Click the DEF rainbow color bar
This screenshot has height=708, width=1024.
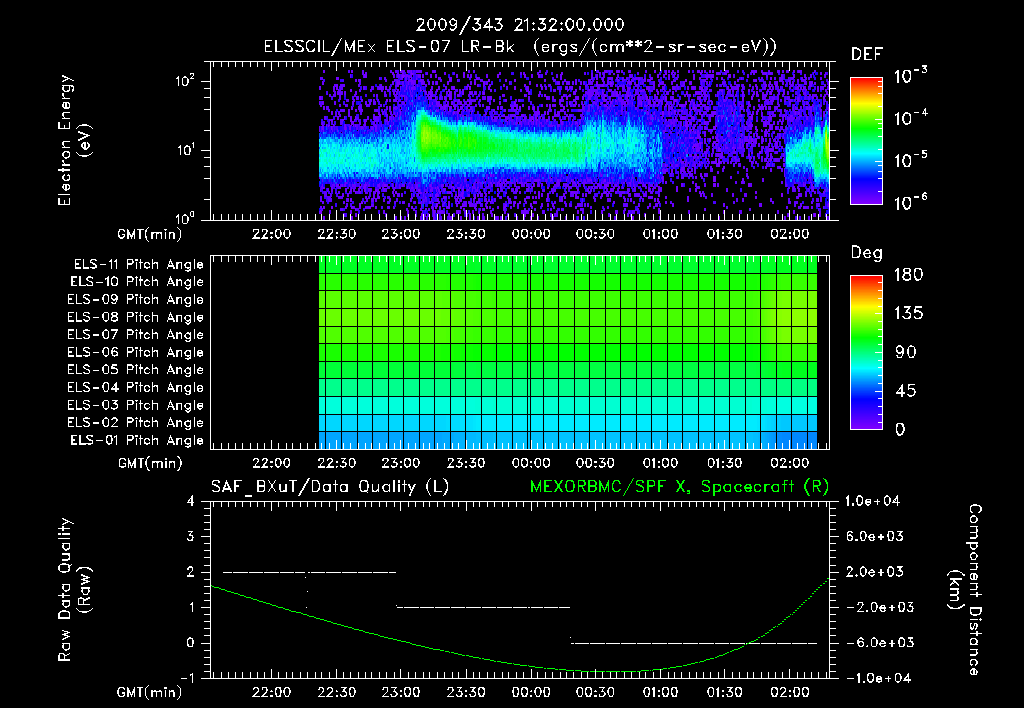point(866,140)
